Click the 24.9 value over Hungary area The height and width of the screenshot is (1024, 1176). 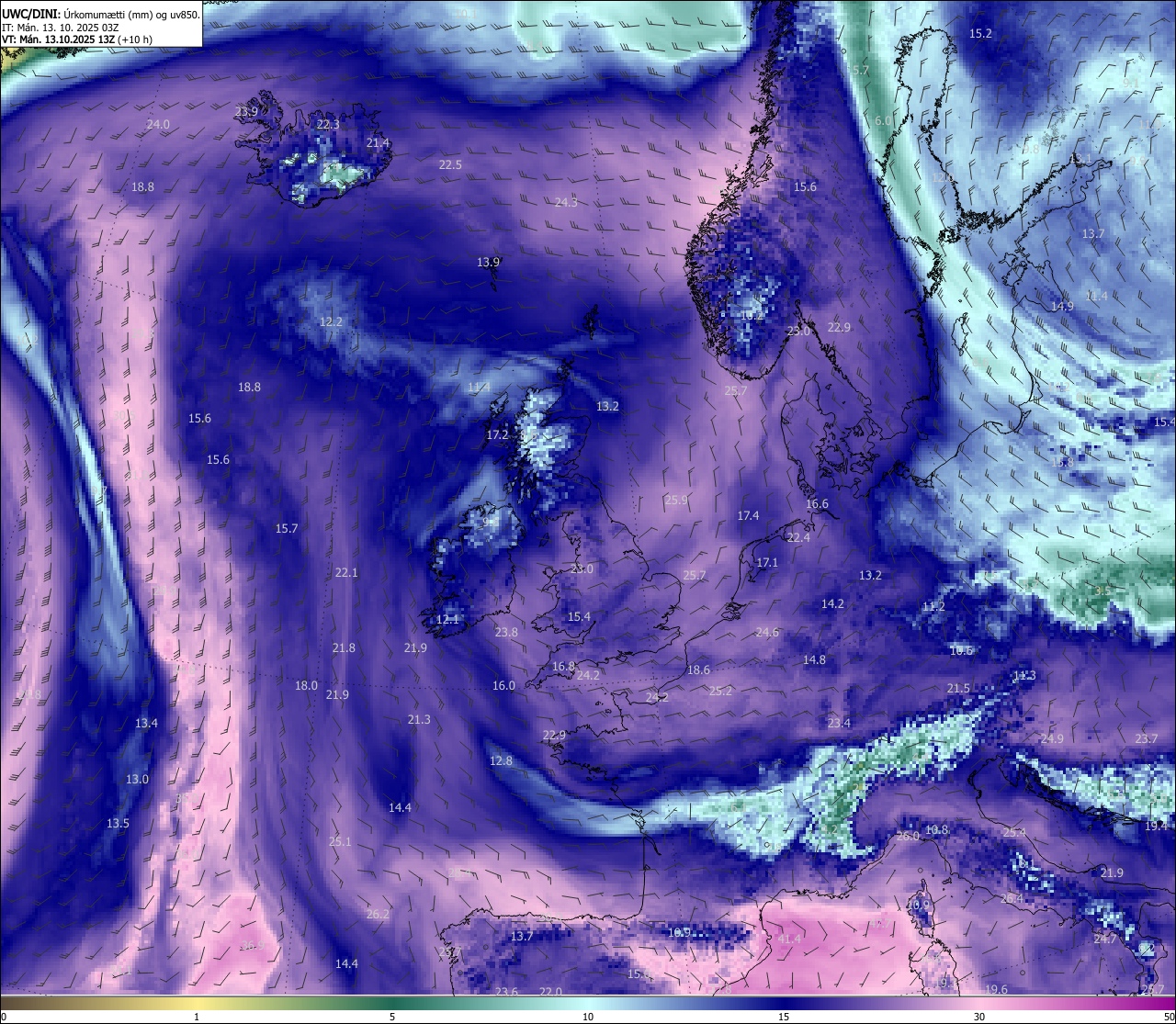click(1052, 738)
